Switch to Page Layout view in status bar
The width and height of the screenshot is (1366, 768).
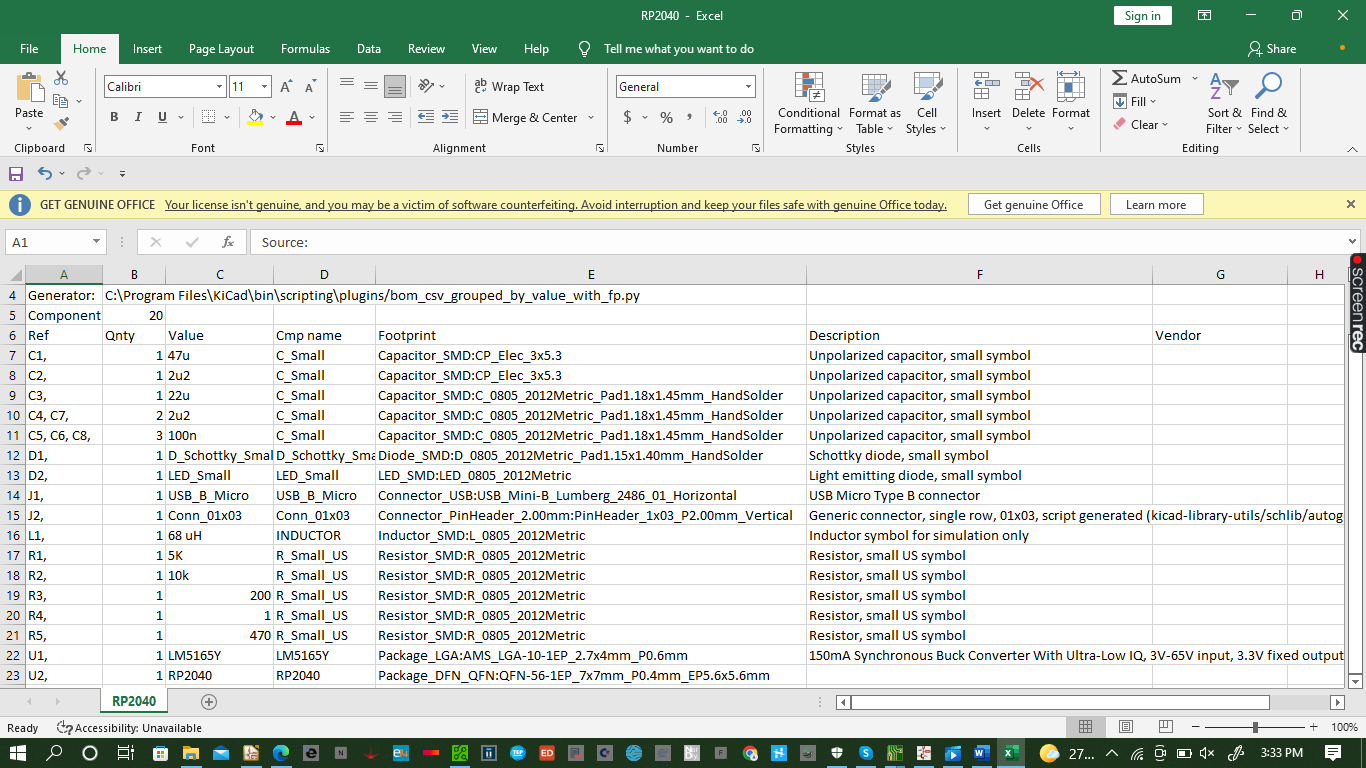[x=1125, y=727]
